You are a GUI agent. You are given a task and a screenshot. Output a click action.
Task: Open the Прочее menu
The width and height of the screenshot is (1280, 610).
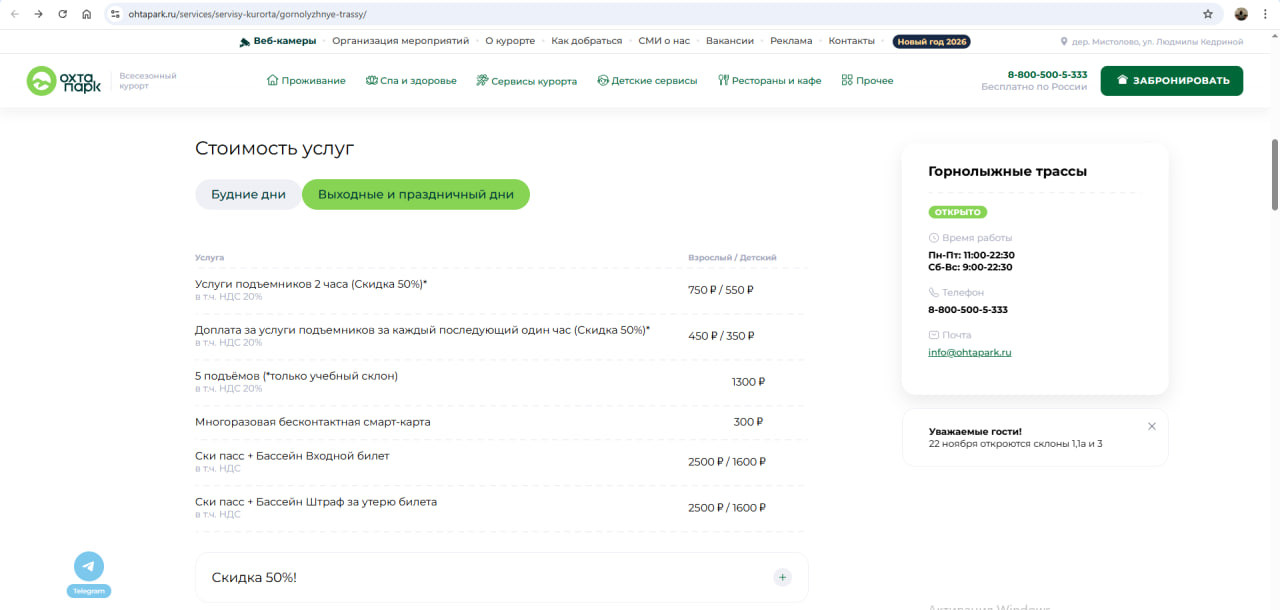pyautogui.click(x=867, y=81)
